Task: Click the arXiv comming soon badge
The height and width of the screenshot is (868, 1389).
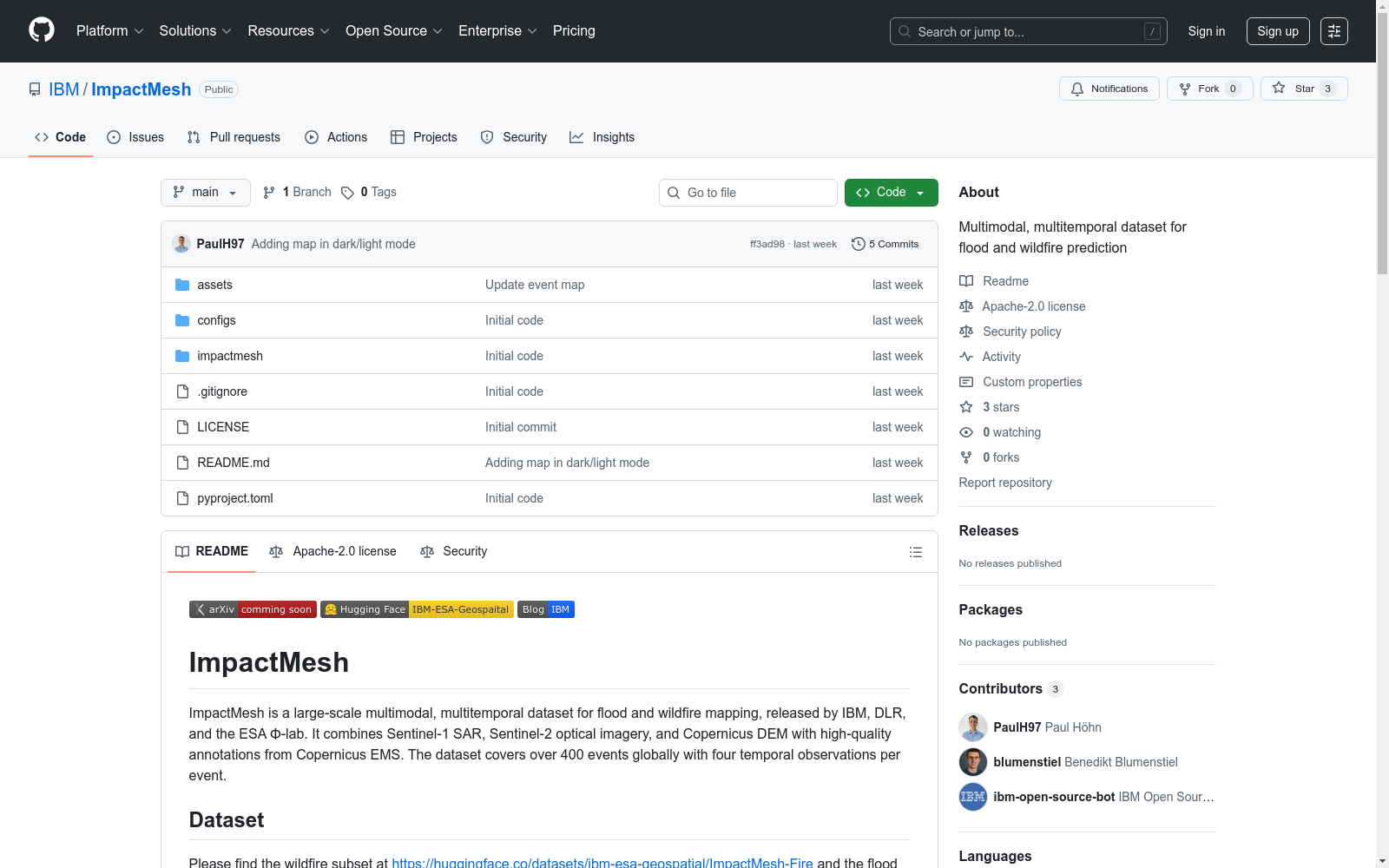Action: point(253,609)
